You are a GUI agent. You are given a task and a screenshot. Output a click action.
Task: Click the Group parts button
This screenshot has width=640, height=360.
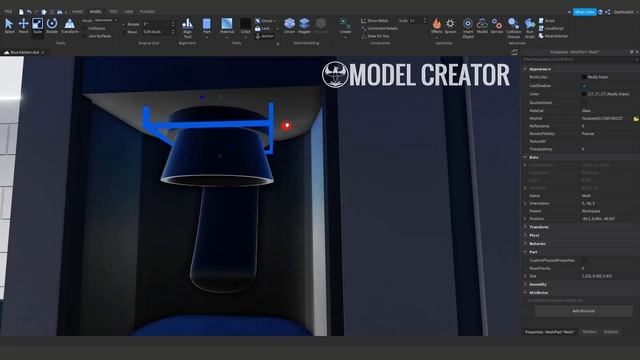[x=264, y=20]
